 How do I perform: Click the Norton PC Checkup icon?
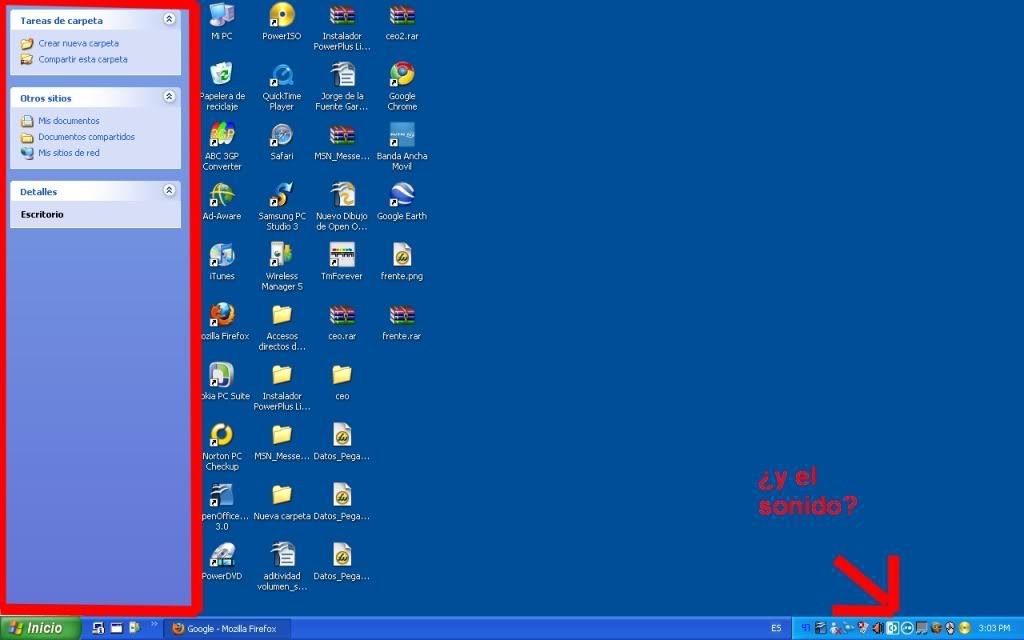pos(222,436)
